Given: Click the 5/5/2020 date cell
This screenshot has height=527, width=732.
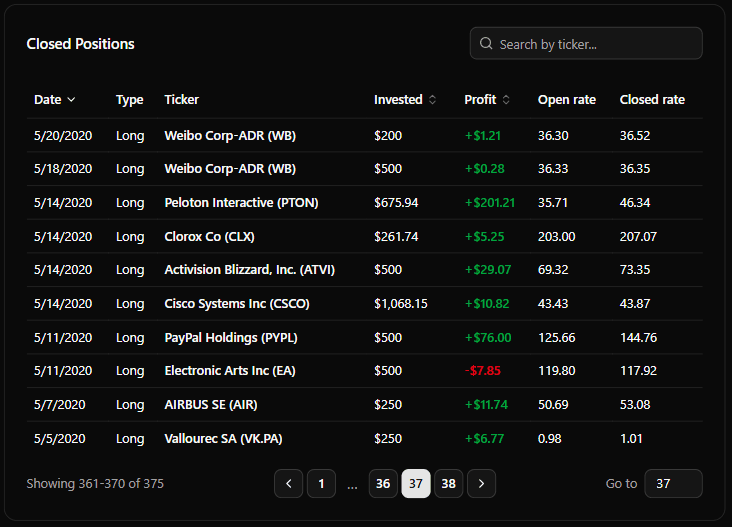Looking at the screenshot, I should click(60, 439).
